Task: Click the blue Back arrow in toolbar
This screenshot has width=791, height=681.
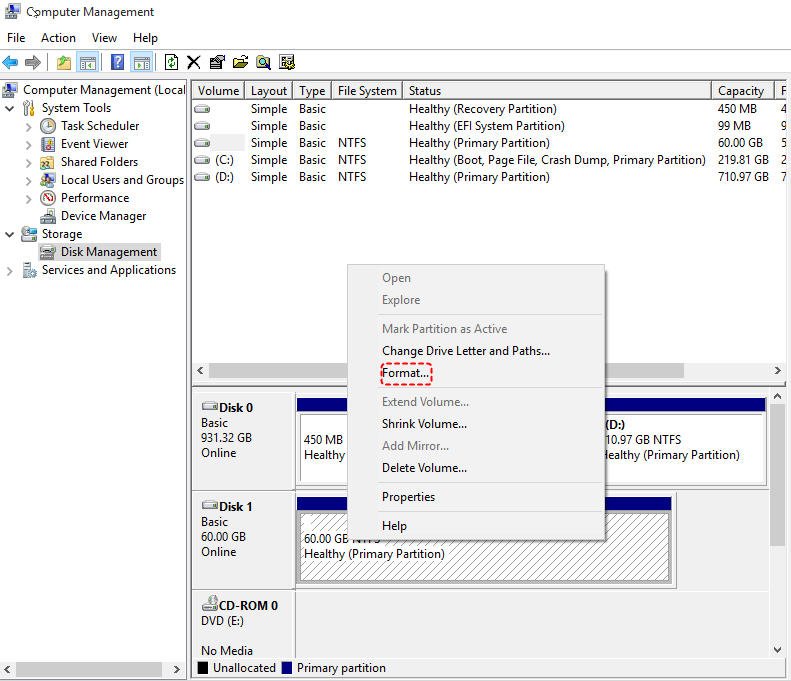Action: click(11, 62)
